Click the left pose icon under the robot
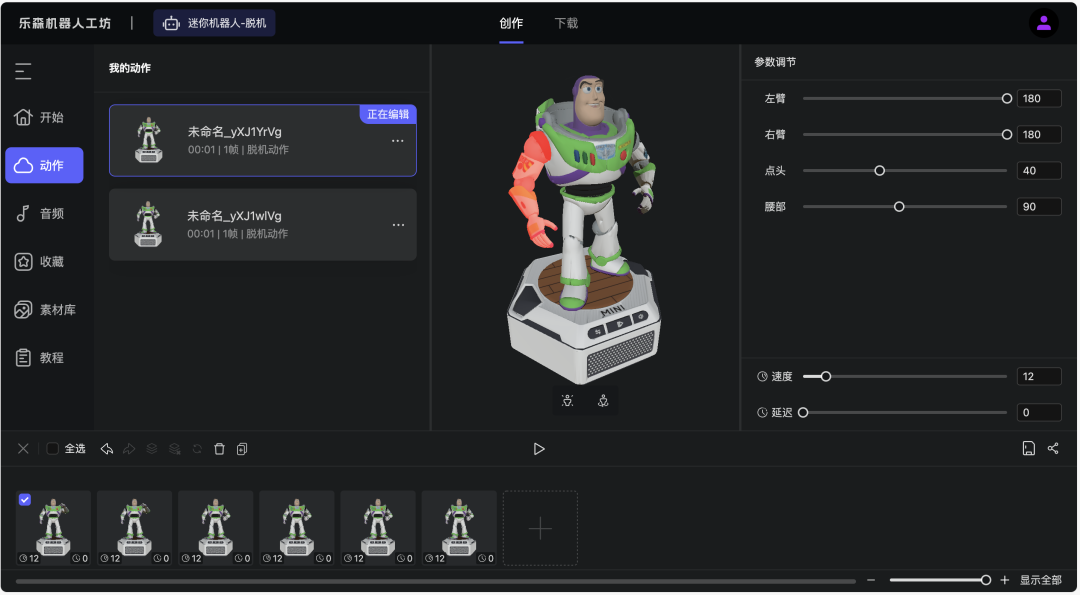 [568, 401]
